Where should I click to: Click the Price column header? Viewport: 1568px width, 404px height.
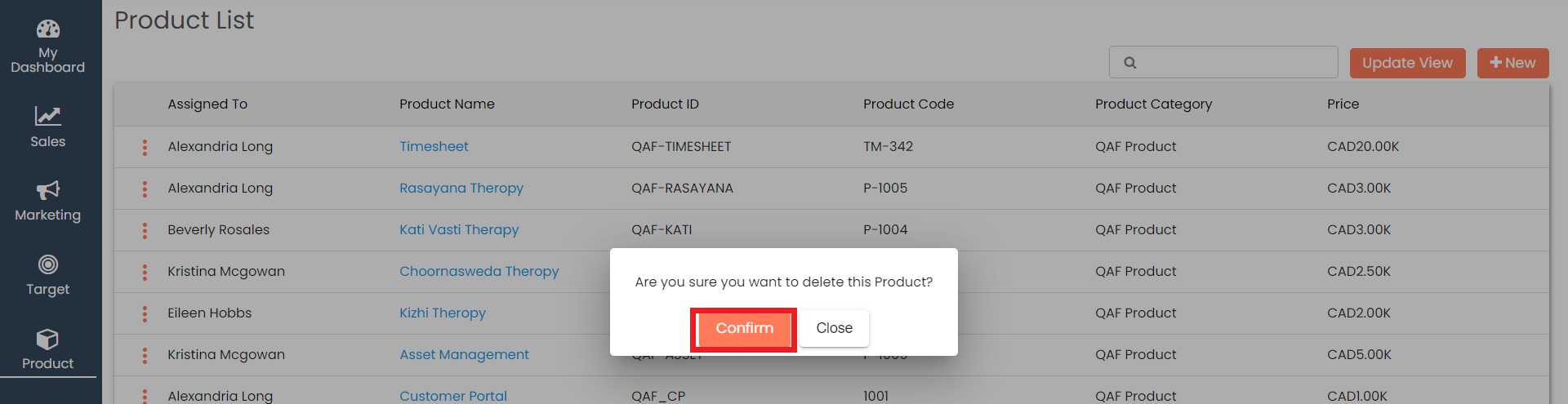(x=1343, y=104)
